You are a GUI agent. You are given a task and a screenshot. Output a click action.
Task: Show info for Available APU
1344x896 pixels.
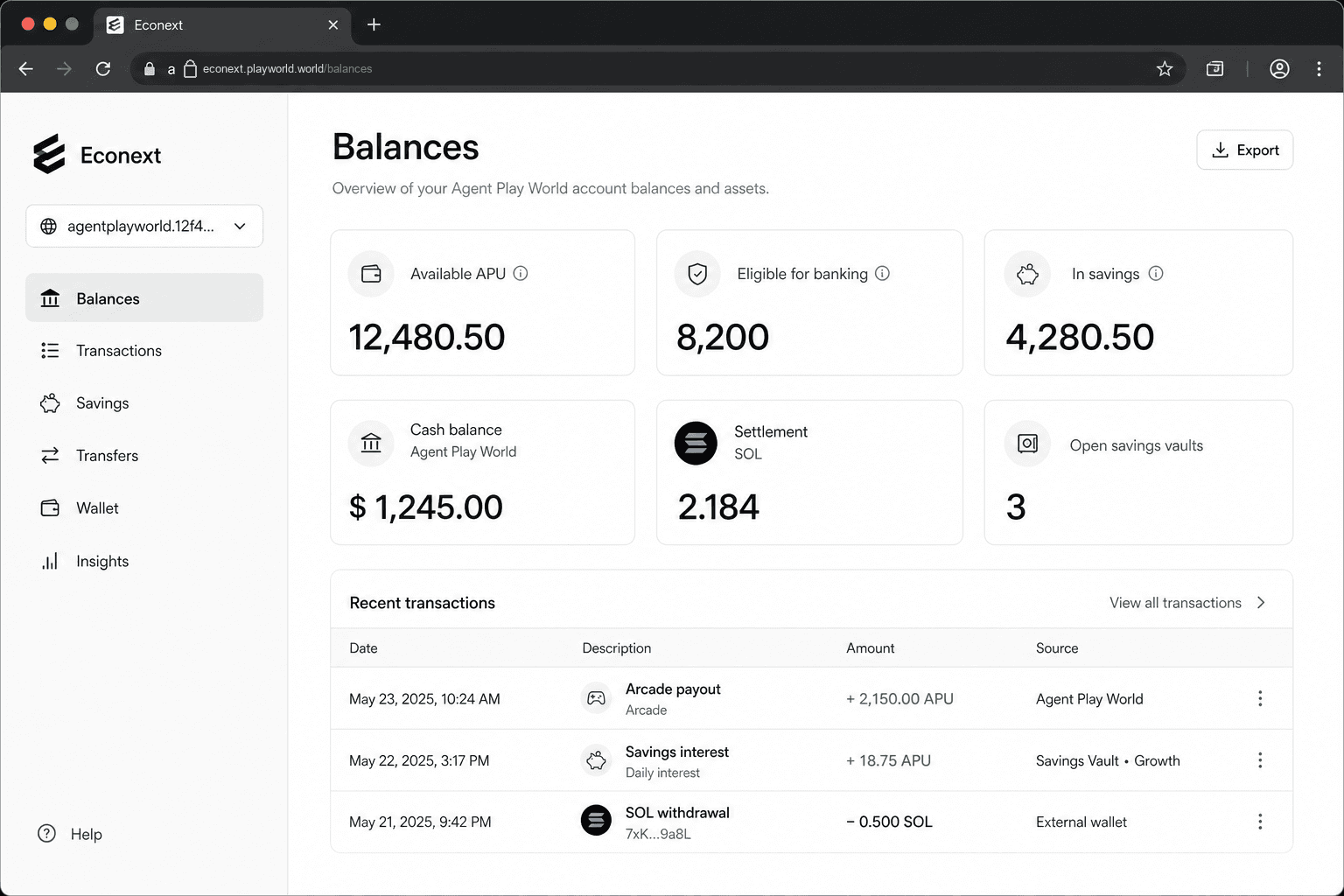(521, 274)
